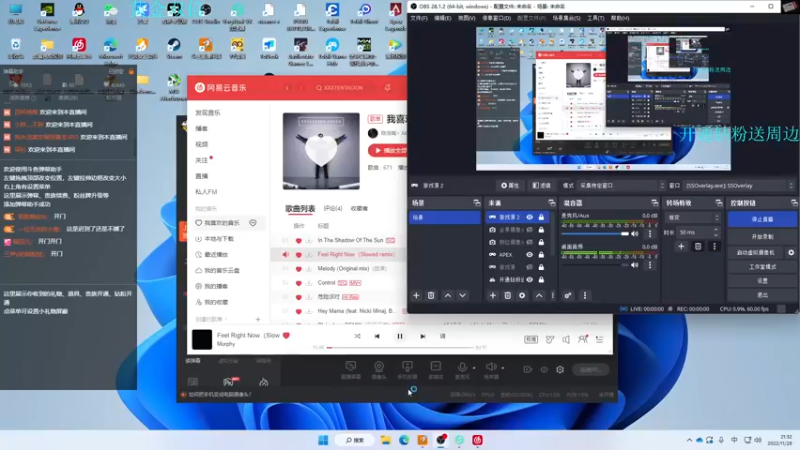This screenshot has height=450, width=800.
Task: Remove selected scene with trash icon
Action: (x=431, y=295)
